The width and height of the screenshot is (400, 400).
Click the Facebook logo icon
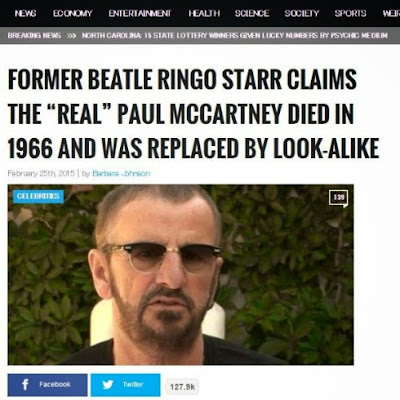(25, 384)
